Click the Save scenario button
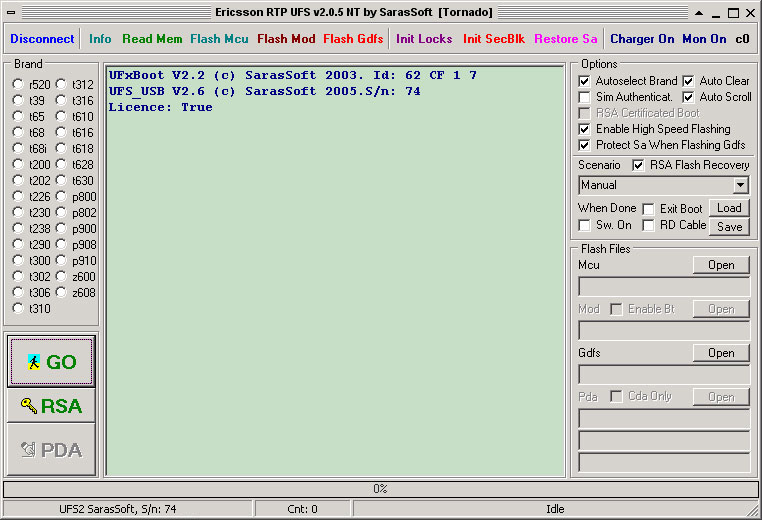 pyautogui.click(x=729, y=226)
